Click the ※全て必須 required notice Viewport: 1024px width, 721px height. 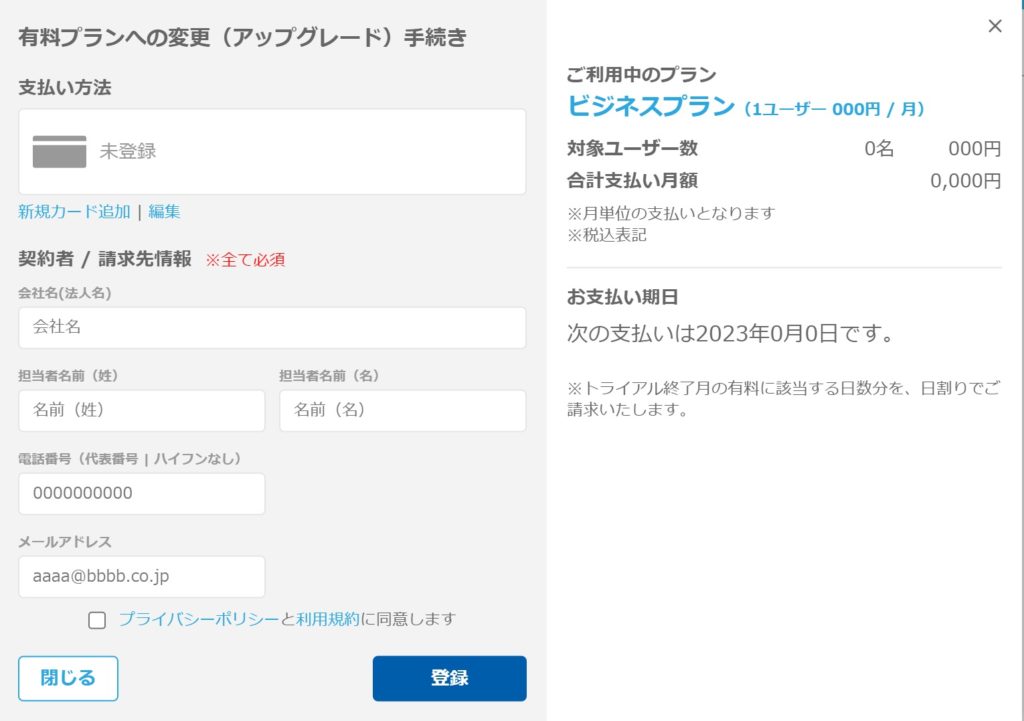point(245,260)
